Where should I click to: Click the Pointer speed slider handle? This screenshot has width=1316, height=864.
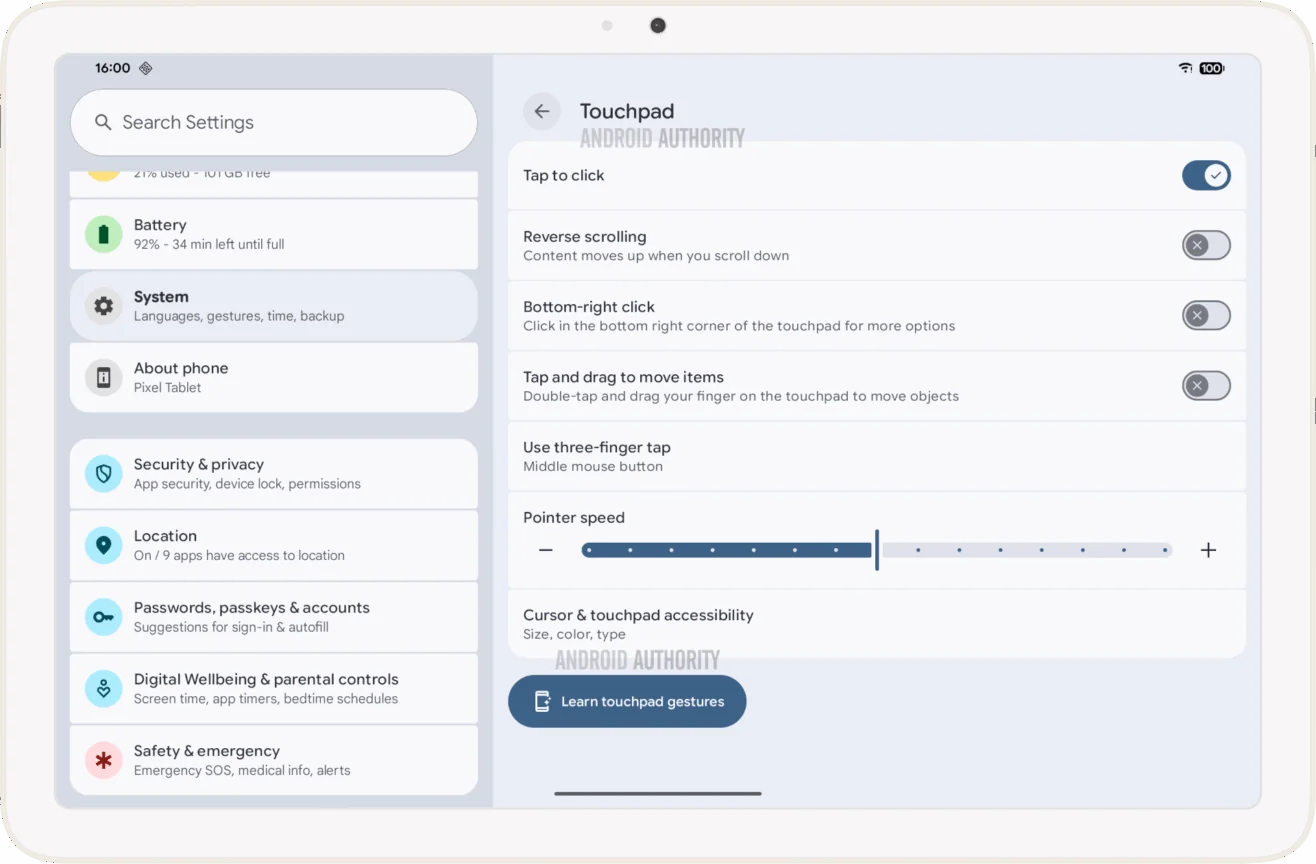[x=877, y=550]
